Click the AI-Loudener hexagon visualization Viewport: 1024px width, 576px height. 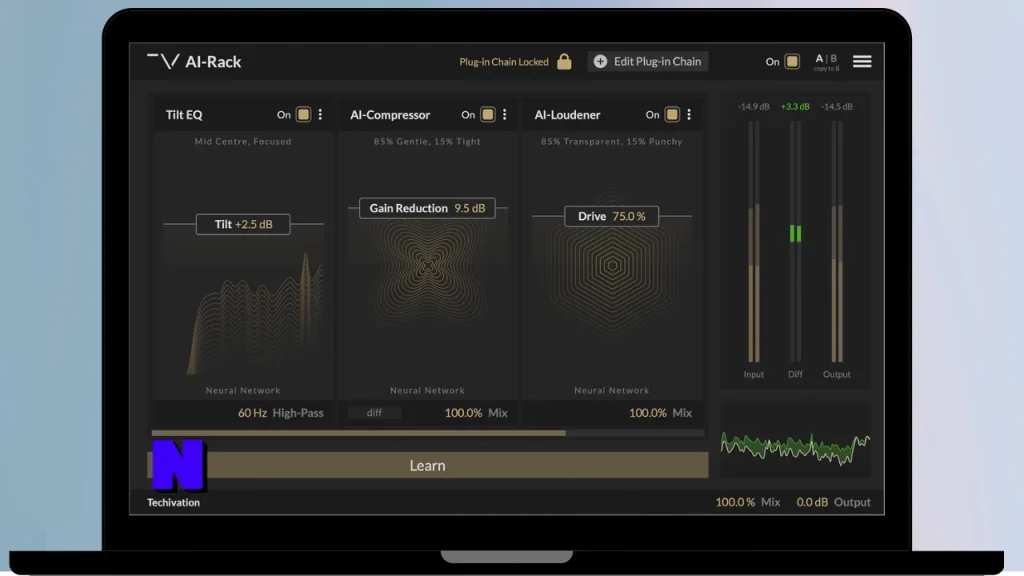(612, 266)
